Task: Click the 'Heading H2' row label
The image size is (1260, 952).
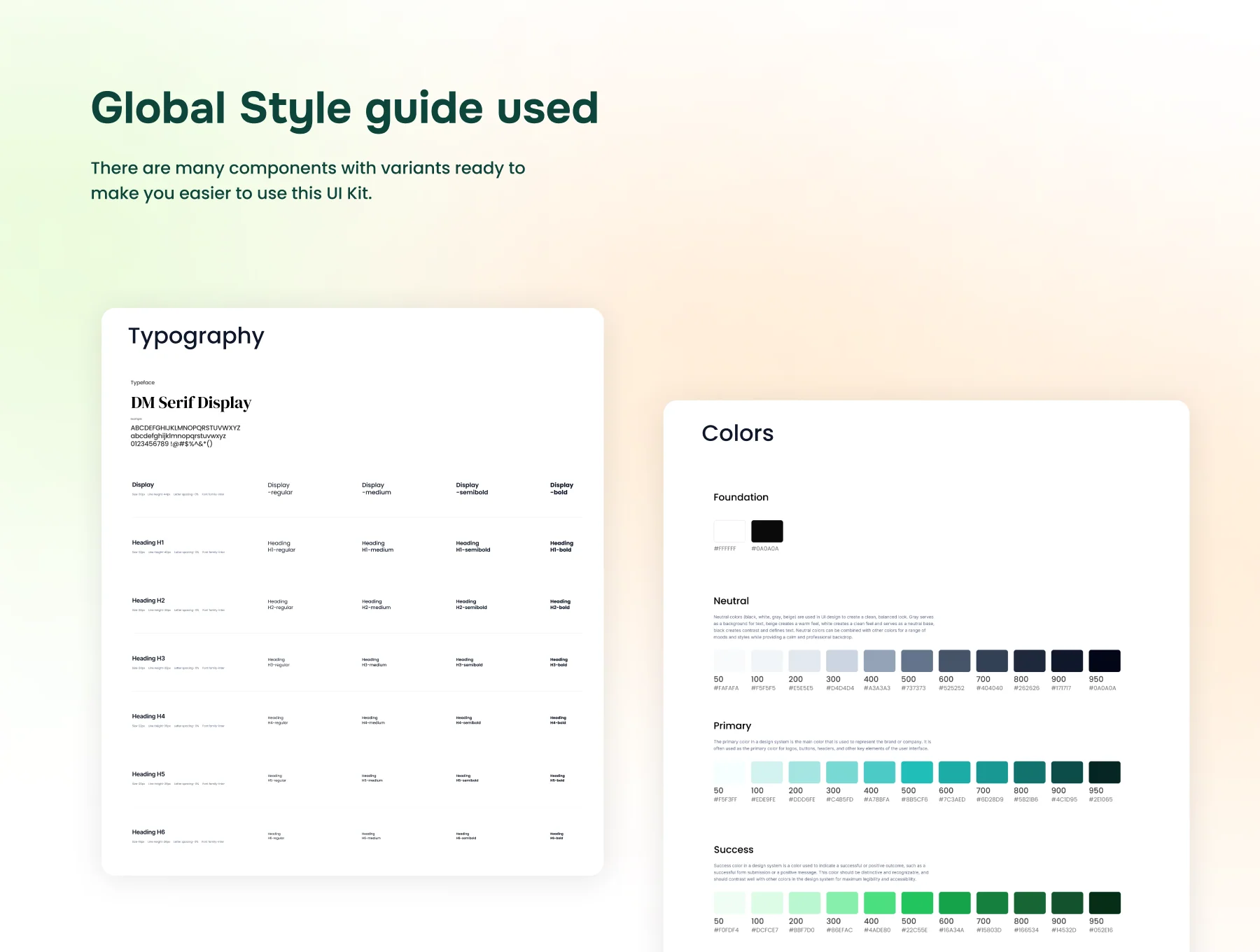Action: [x=148, y=601]
